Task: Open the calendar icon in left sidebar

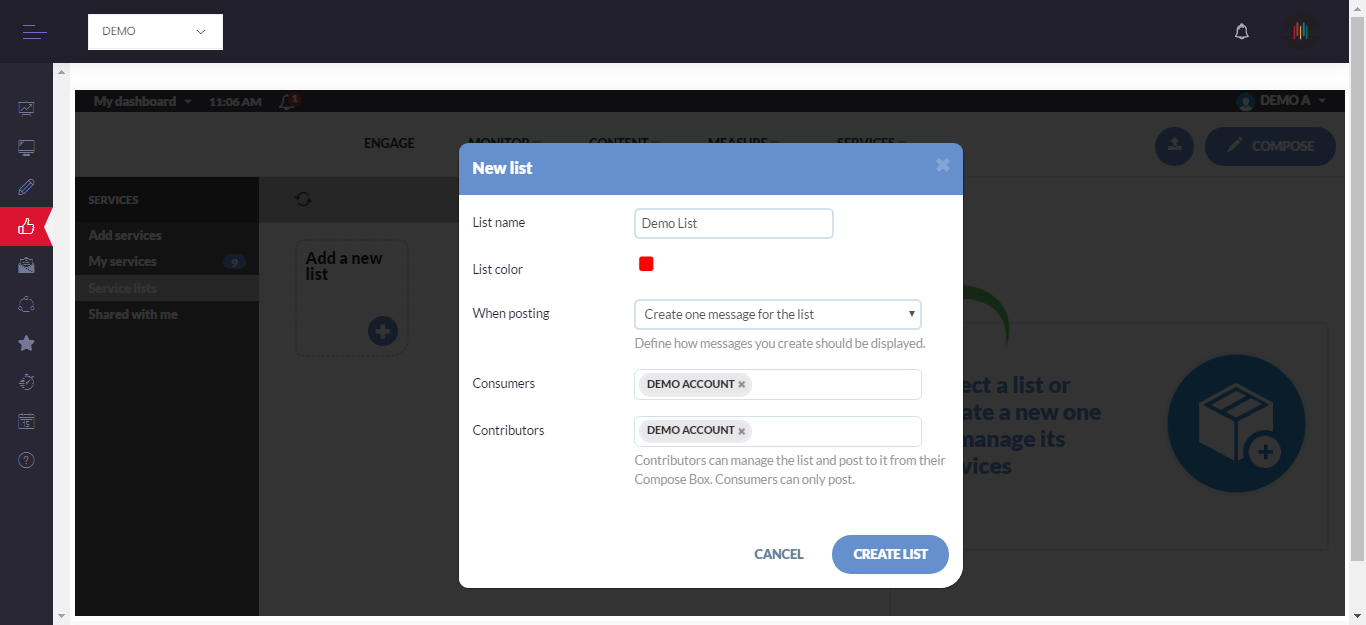Action: [x=27, y=422]
